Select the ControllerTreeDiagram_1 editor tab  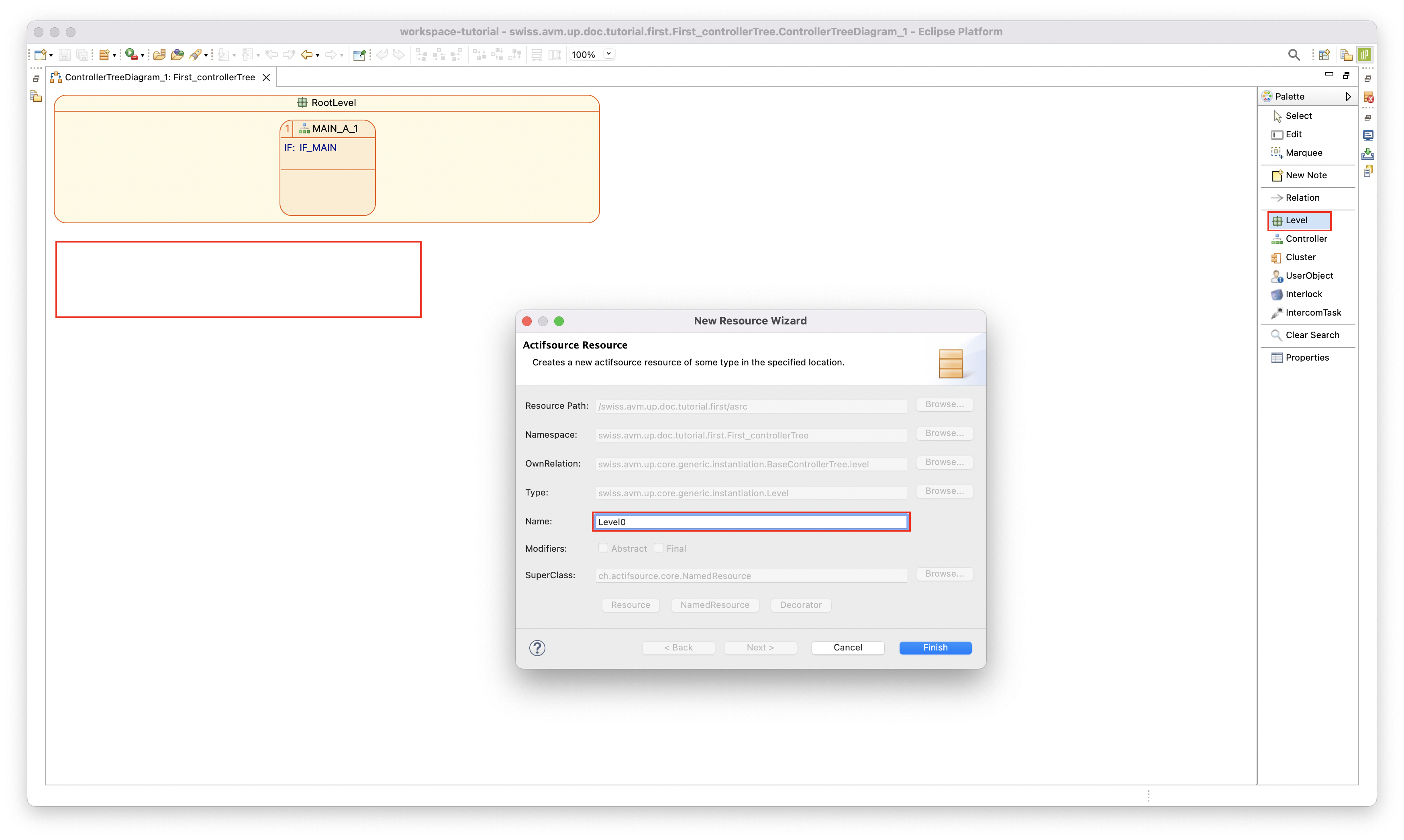click(x=159, y=77)
